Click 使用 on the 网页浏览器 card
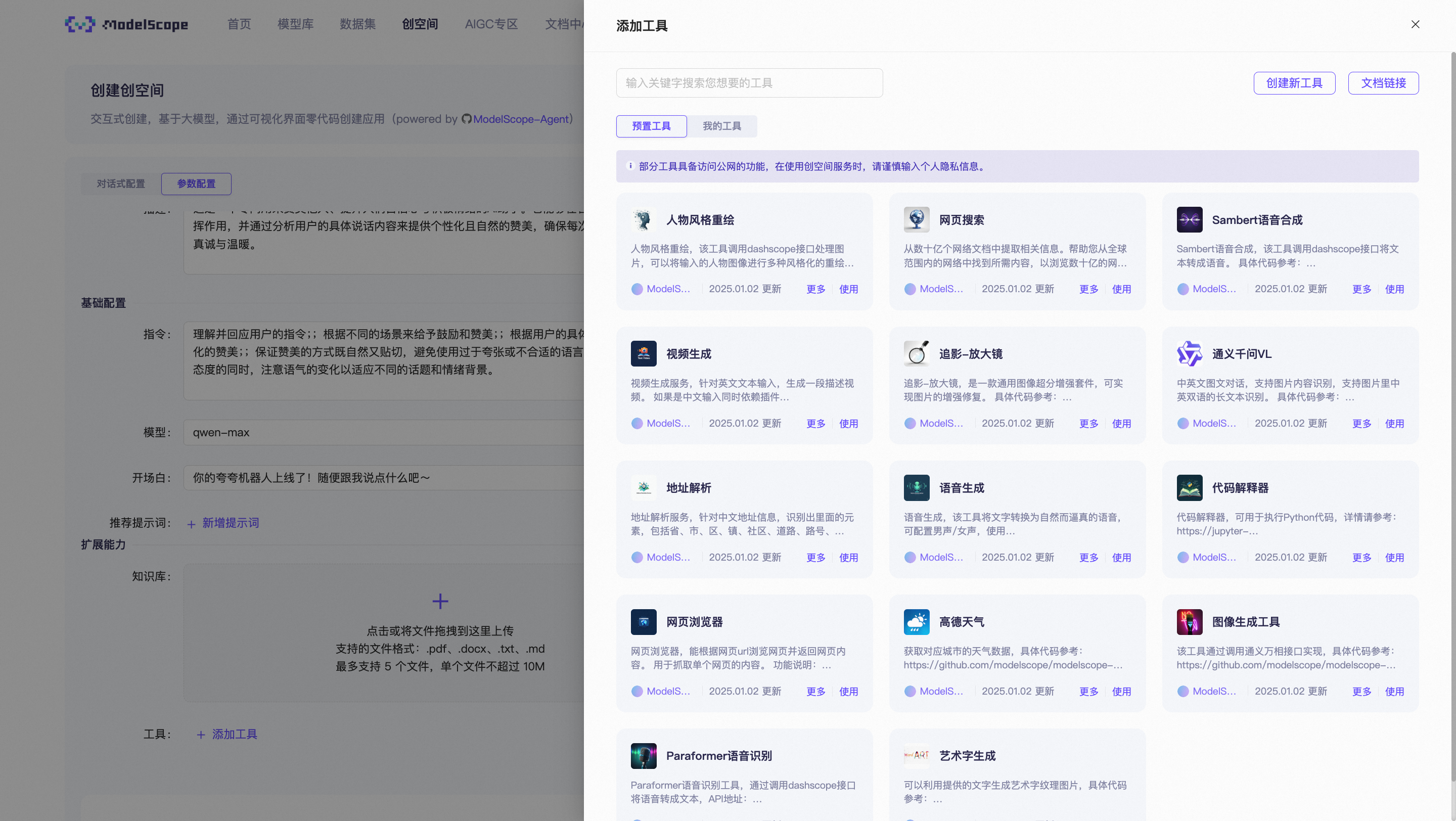The image size is (1456, 821). (848, 692)
